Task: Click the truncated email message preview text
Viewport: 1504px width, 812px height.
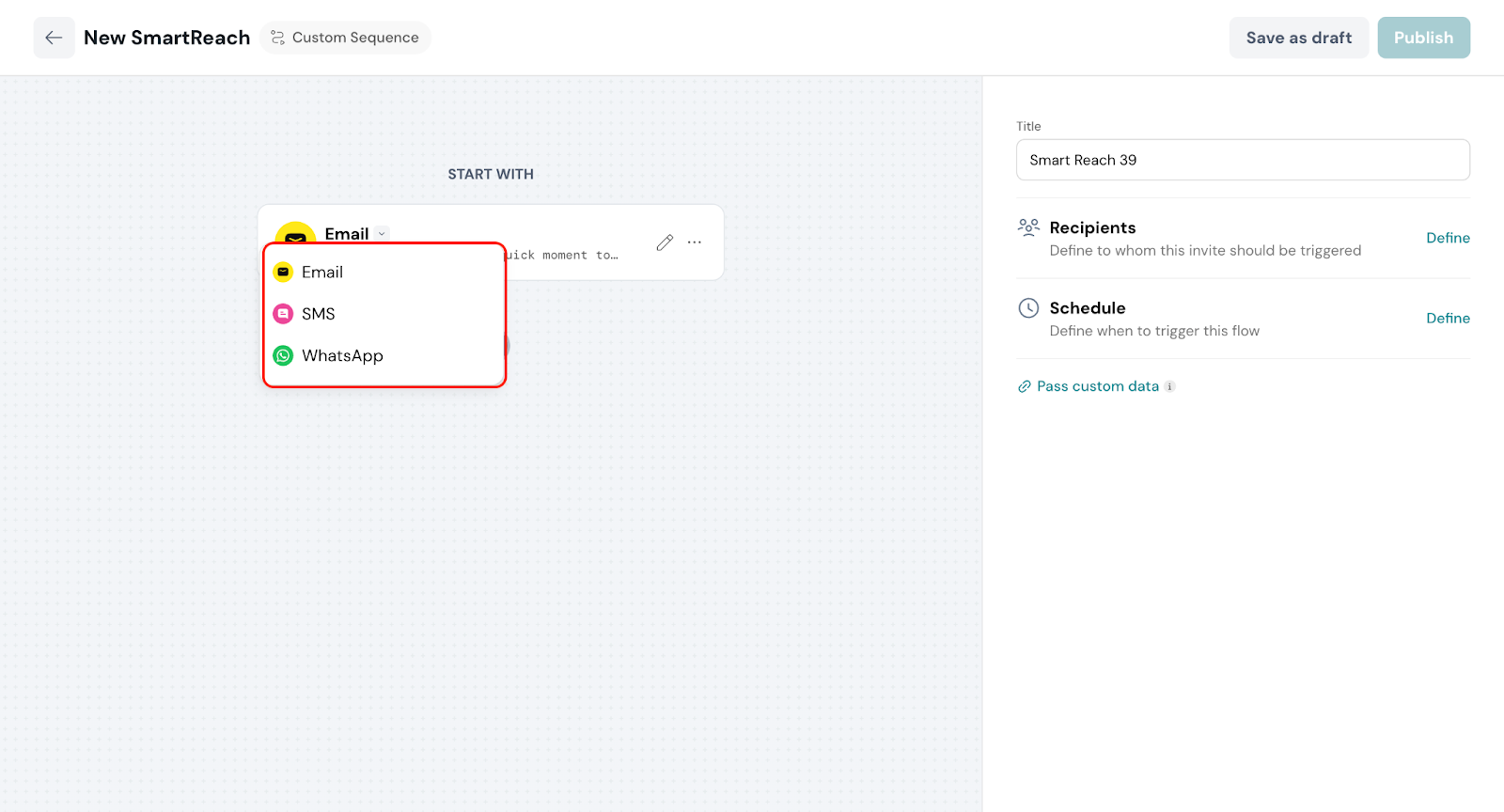Action: [562, 255]
